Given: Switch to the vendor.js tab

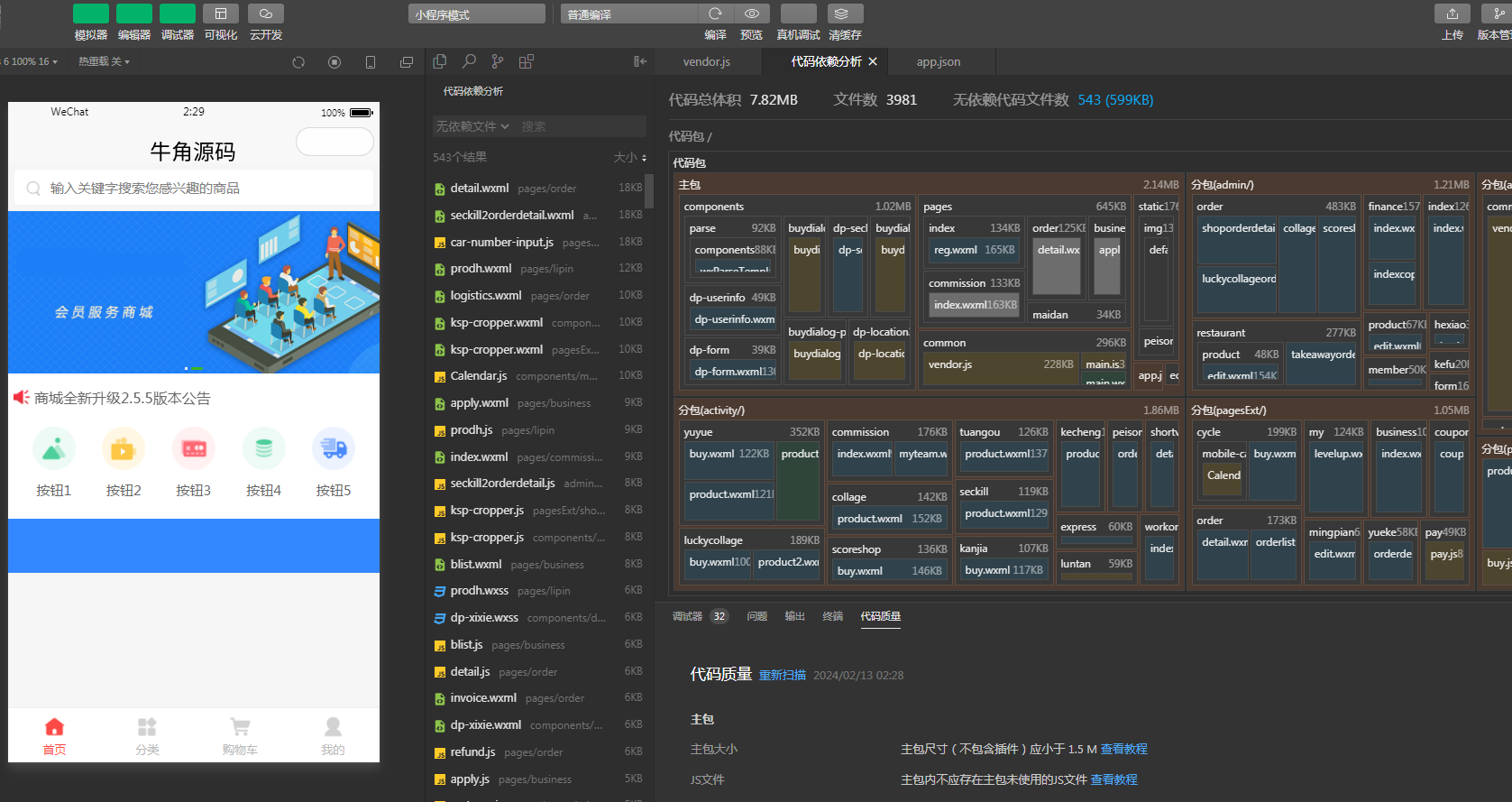Looking at the screenshot, I should pos(707,61).
